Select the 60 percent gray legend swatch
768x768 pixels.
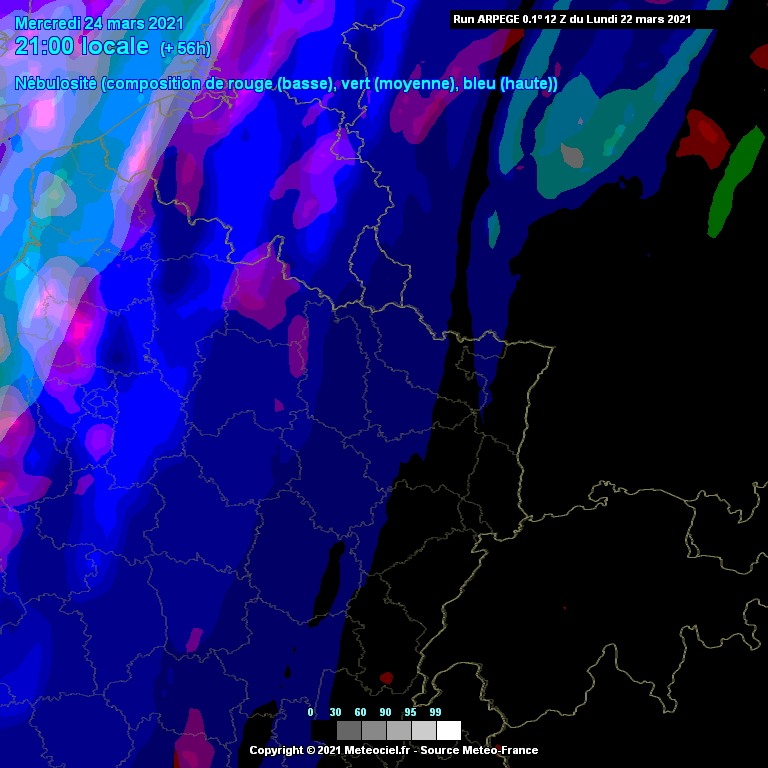374,730
